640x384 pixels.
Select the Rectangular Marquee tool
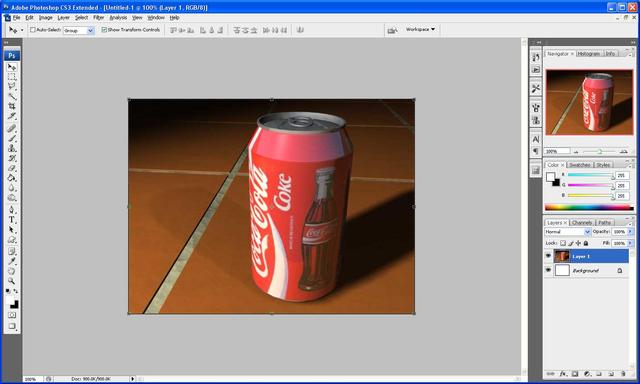click(12, 77)
